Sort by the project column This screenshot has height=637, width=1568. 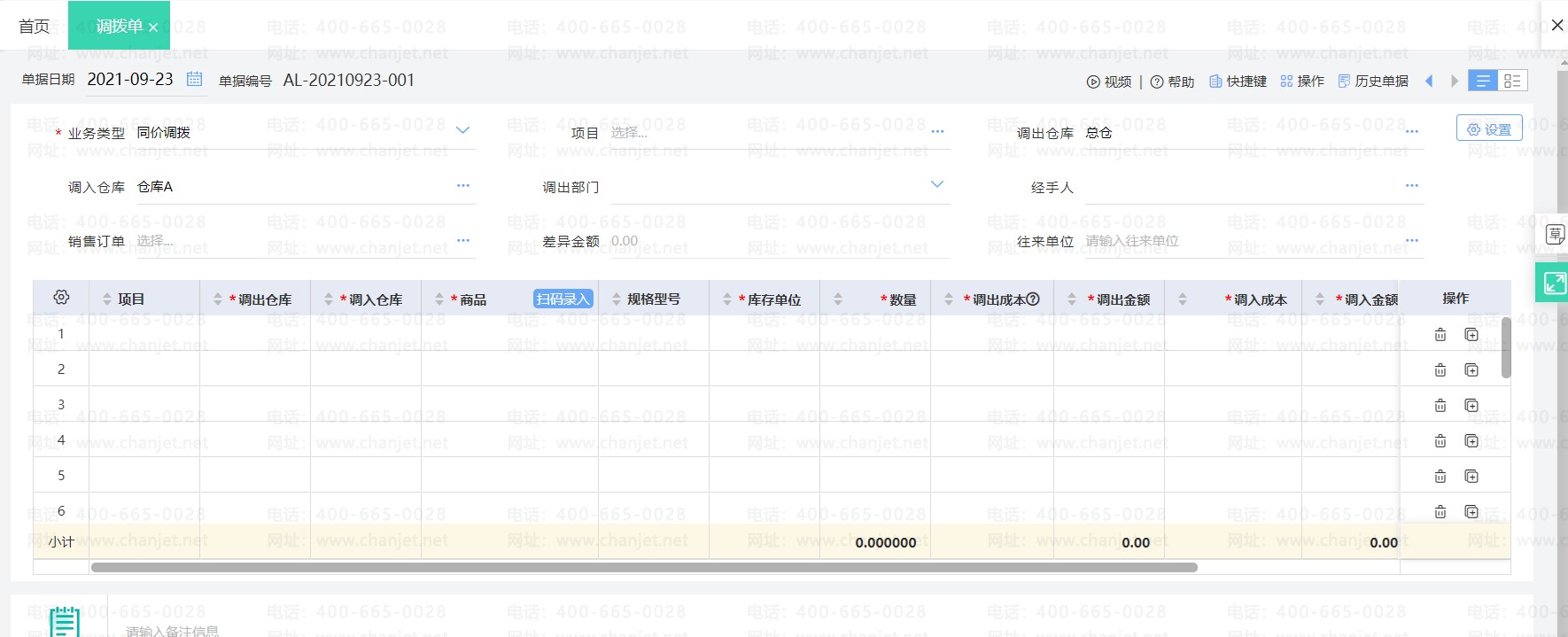click(x=107, y=299)
